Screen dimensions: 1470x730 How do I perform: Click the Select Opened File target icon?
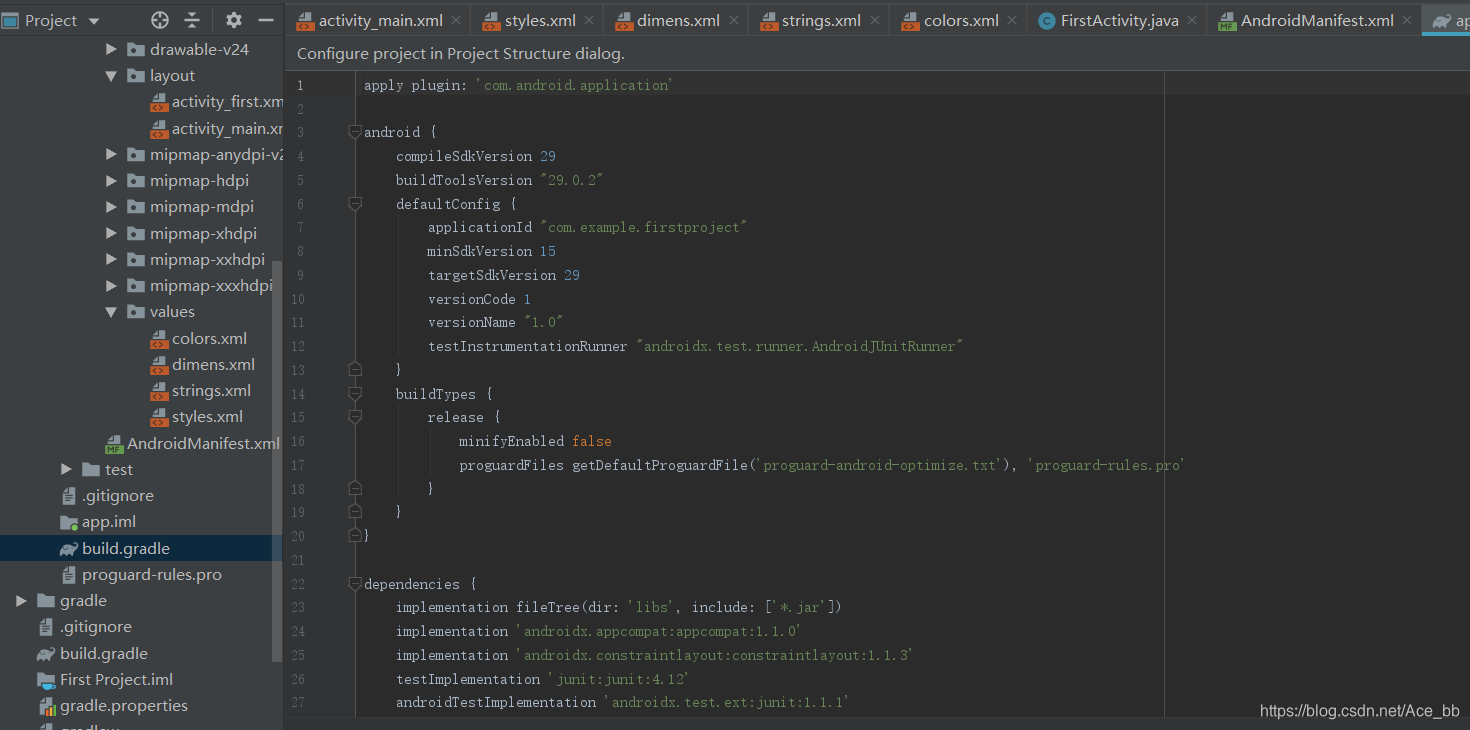(x=159, y=19)
